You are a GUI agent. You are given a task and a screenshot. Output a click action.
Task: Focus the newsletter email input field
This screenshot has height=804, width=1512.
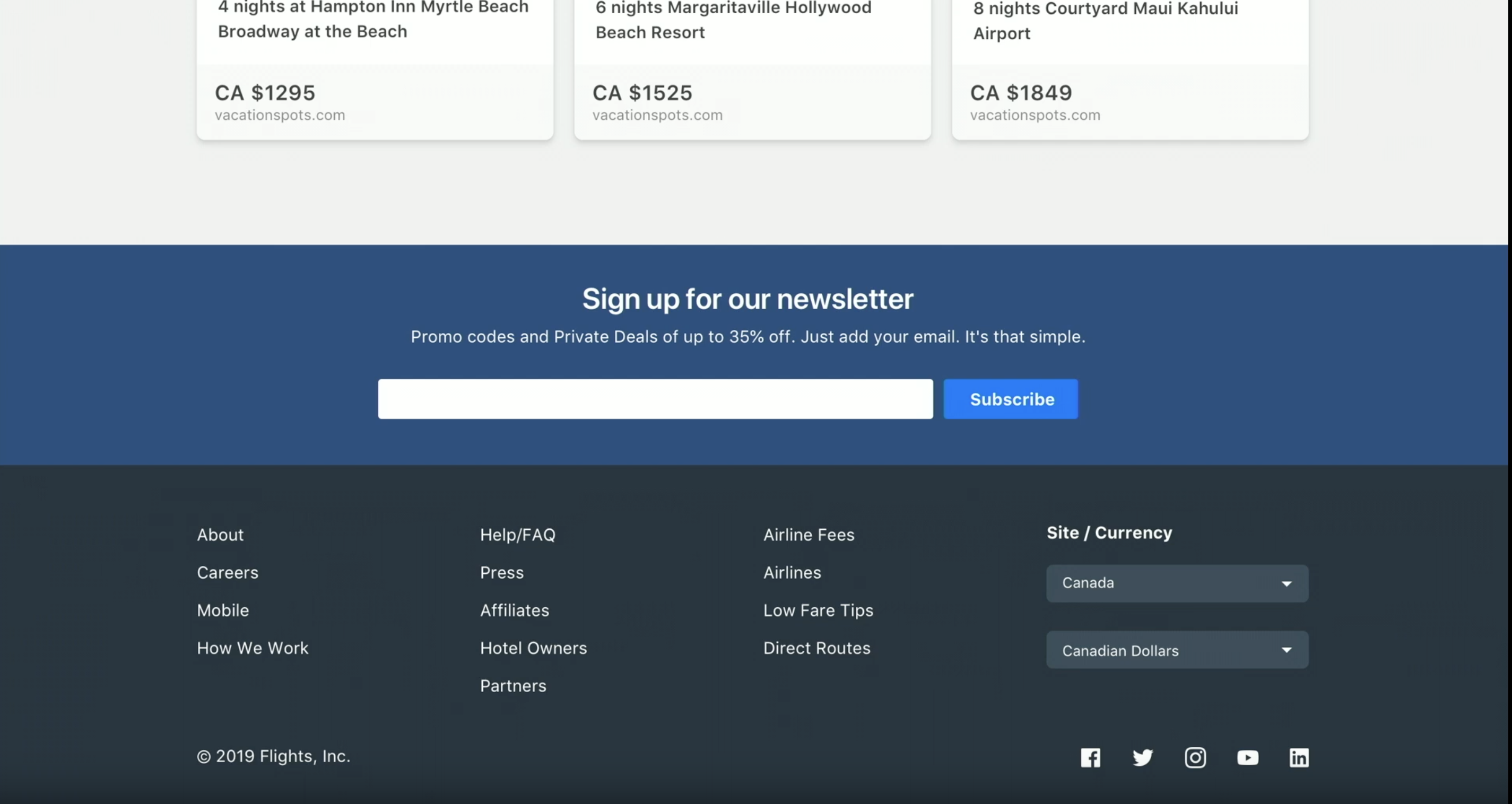point(655,399)
